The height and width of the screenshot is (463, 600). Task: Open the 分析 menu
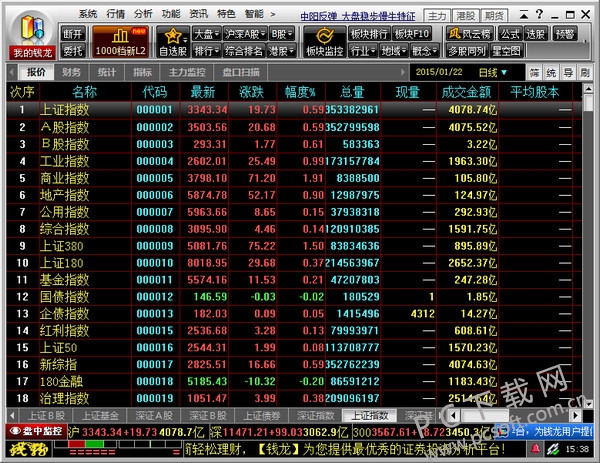(143, 15)
